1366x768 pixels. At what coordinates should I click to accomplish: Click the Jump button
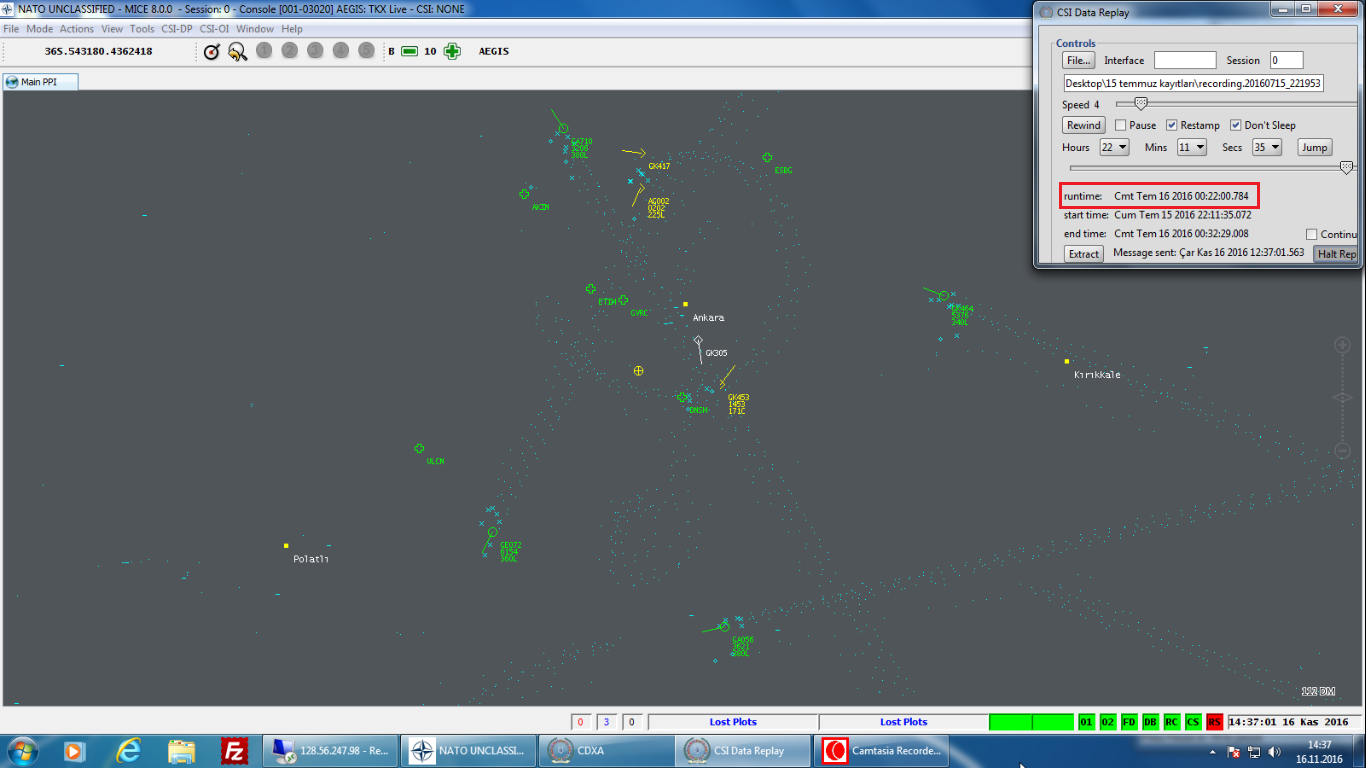pyautogui.click(x=1315, y=147)
